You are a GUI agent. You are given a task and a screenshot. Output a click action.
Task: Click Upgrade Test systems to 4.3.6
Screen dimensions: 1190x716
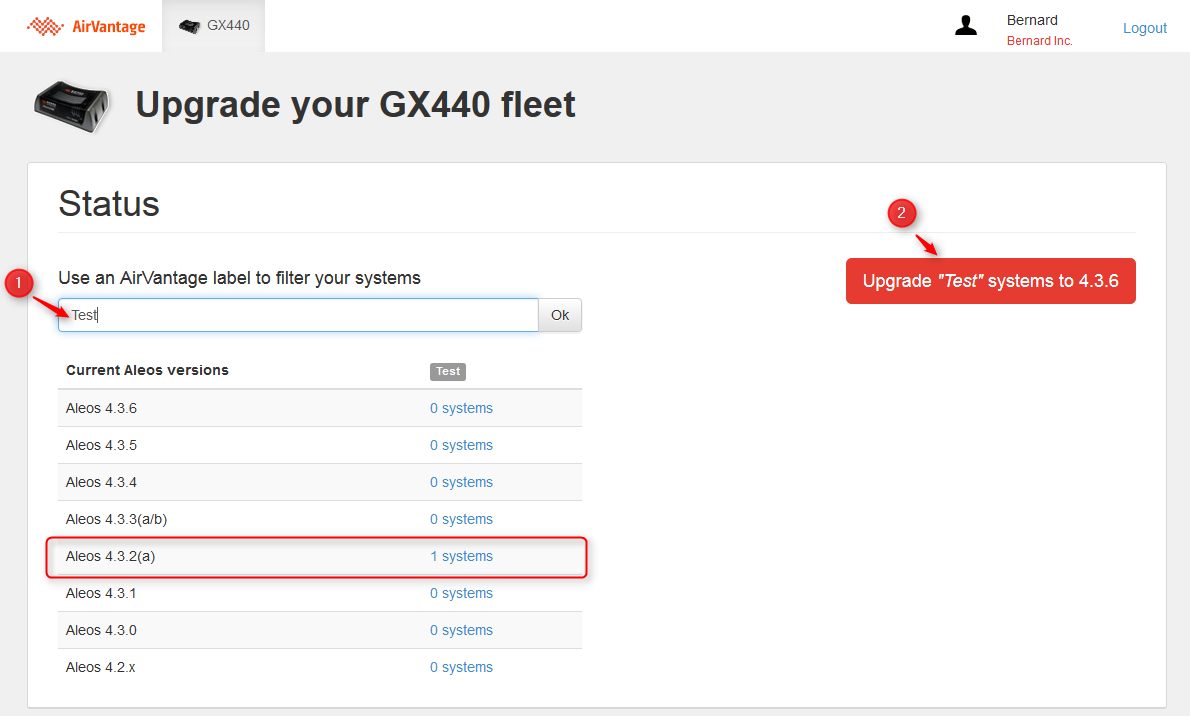[x=990, y=281]
